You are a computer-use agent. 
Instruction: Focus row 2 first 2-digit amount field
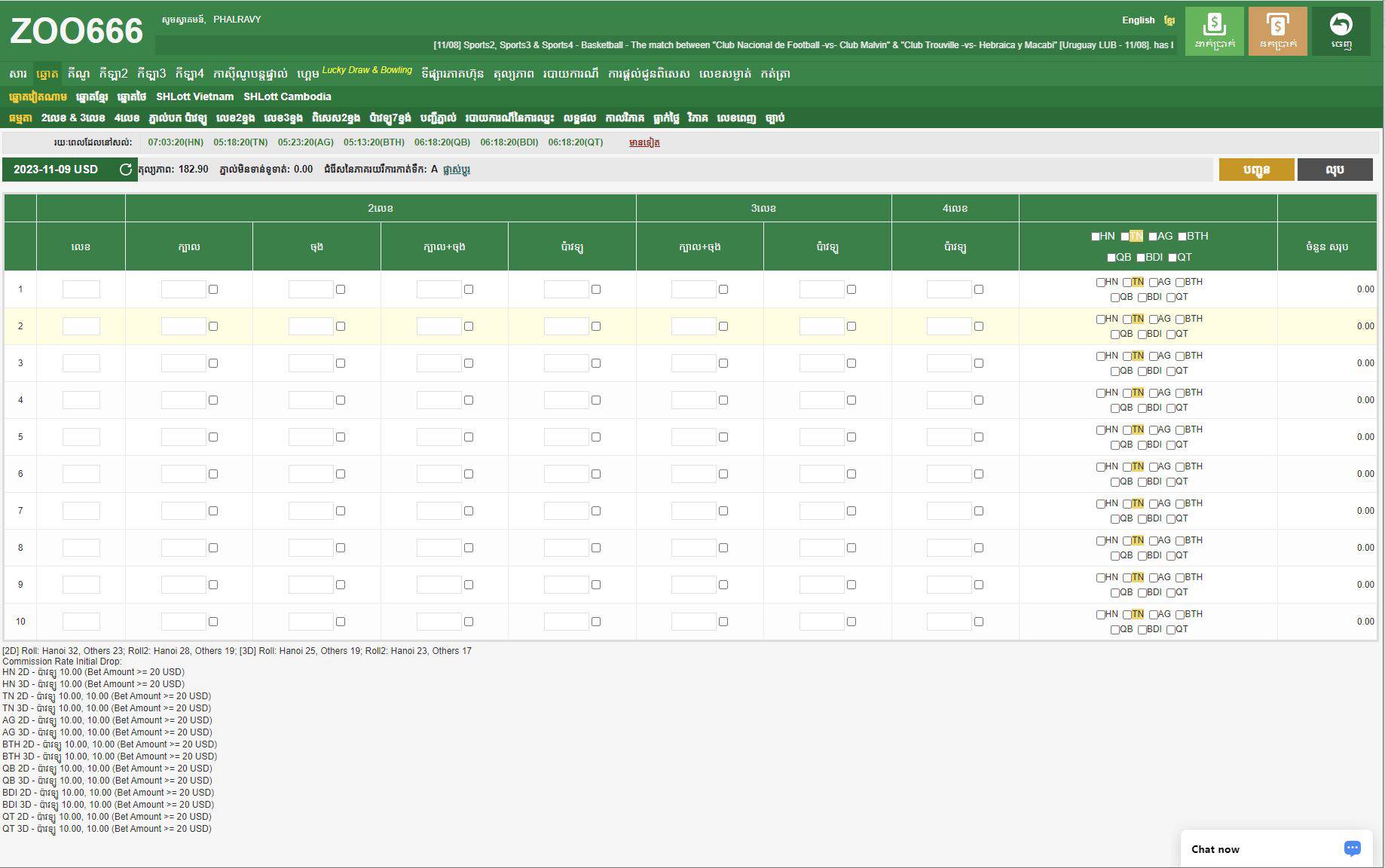tap(184, 326)
